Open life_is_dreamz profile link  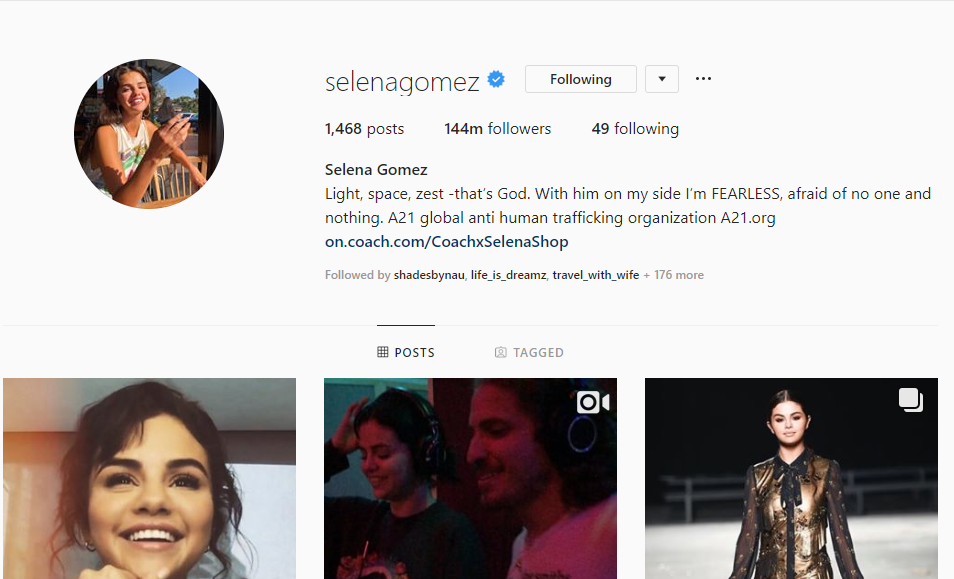(x=508, y=275)
